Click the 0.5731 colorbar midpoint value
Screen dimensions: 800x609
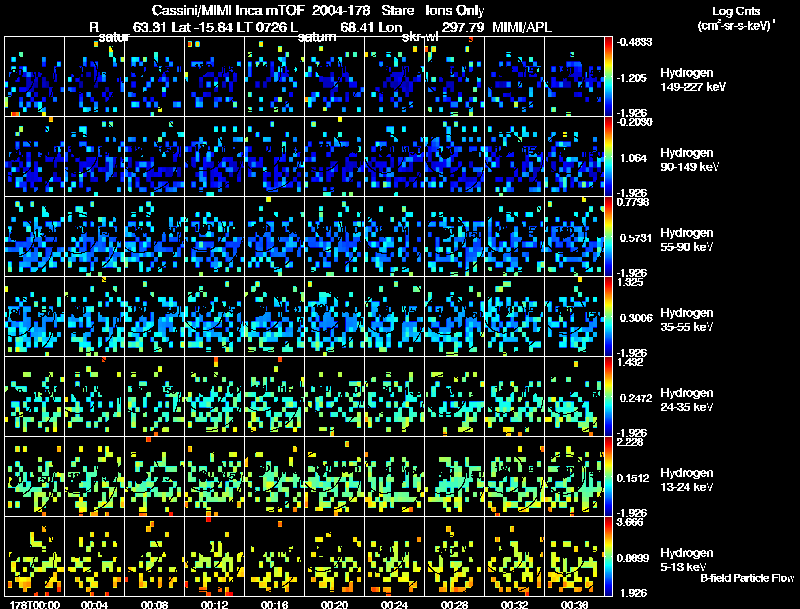pos(635,238)
